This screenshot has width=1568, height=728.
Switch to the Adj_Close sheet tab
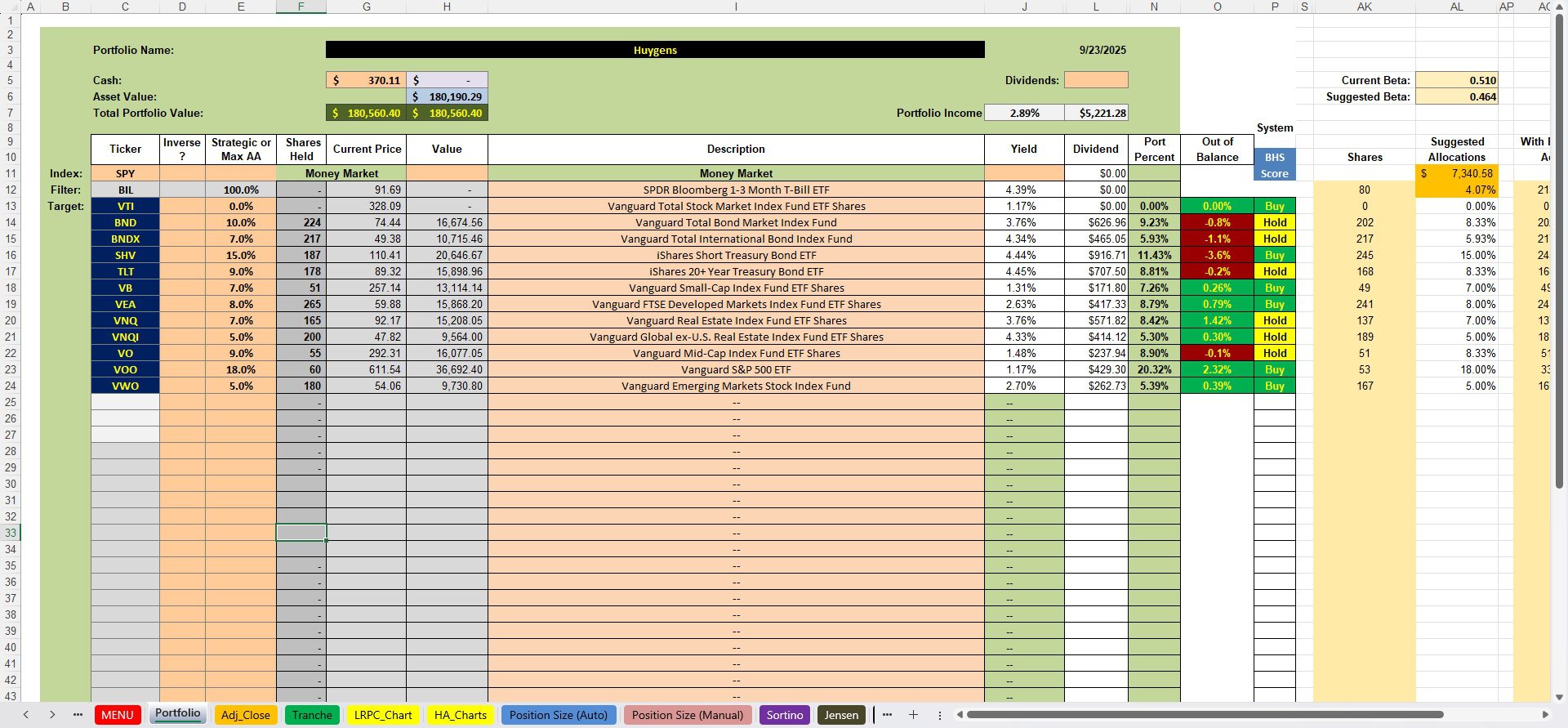(245, 715)
